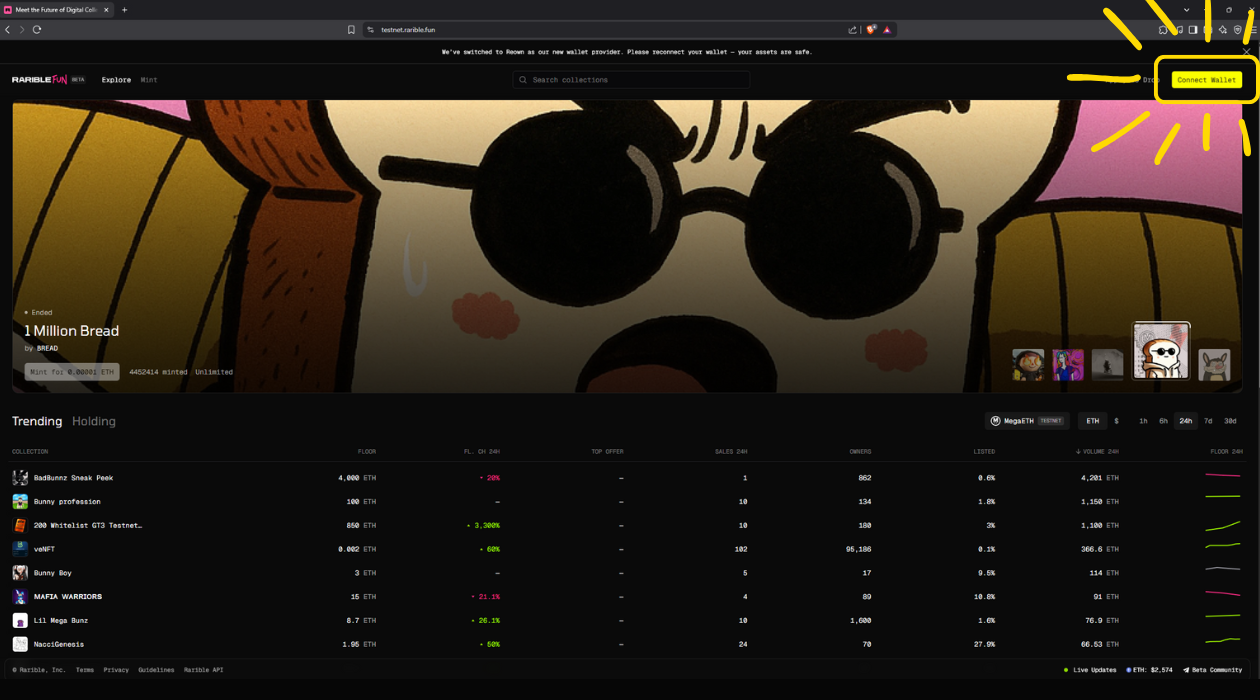The image size is (1260, 700).
Task: Switch currency display to ETH
Action: pos(1093,421)
